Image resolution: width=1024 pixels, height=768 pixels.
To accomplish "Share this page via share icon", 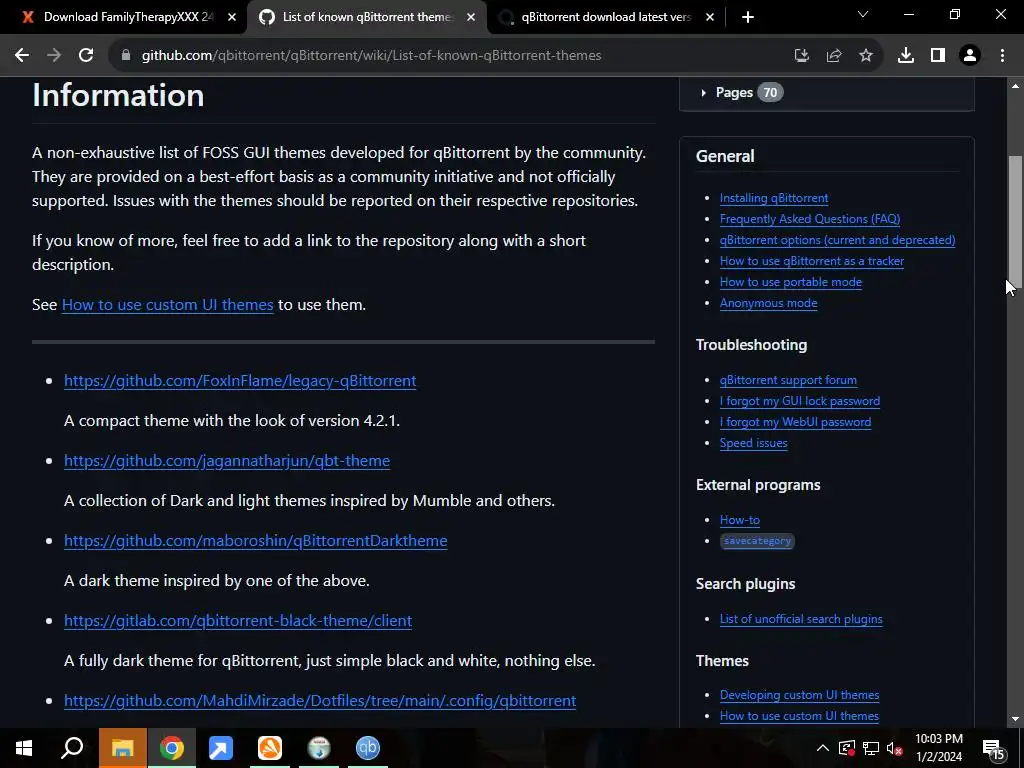I will pos(834,56).
